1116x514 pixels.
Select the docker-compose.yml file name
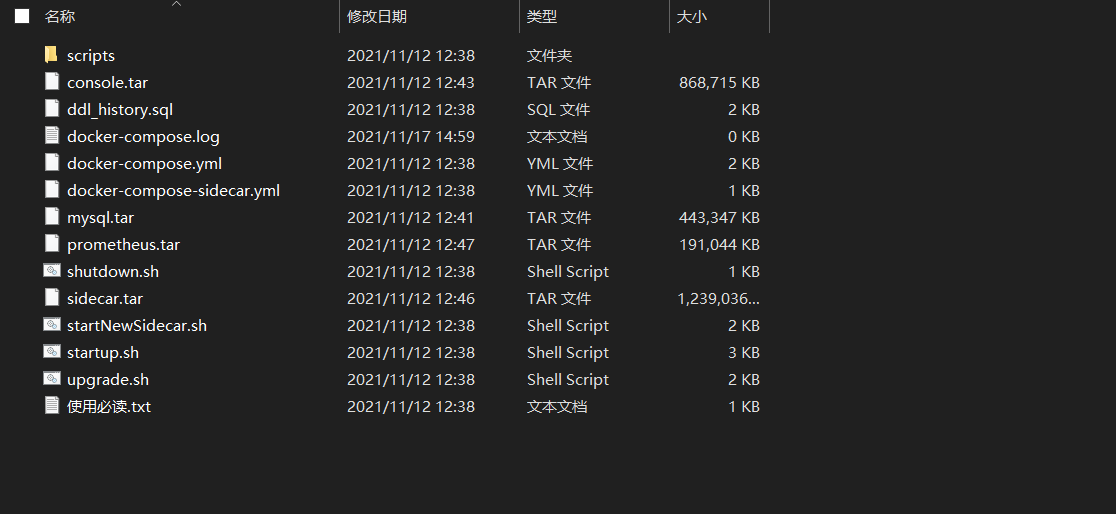[144, 163]
